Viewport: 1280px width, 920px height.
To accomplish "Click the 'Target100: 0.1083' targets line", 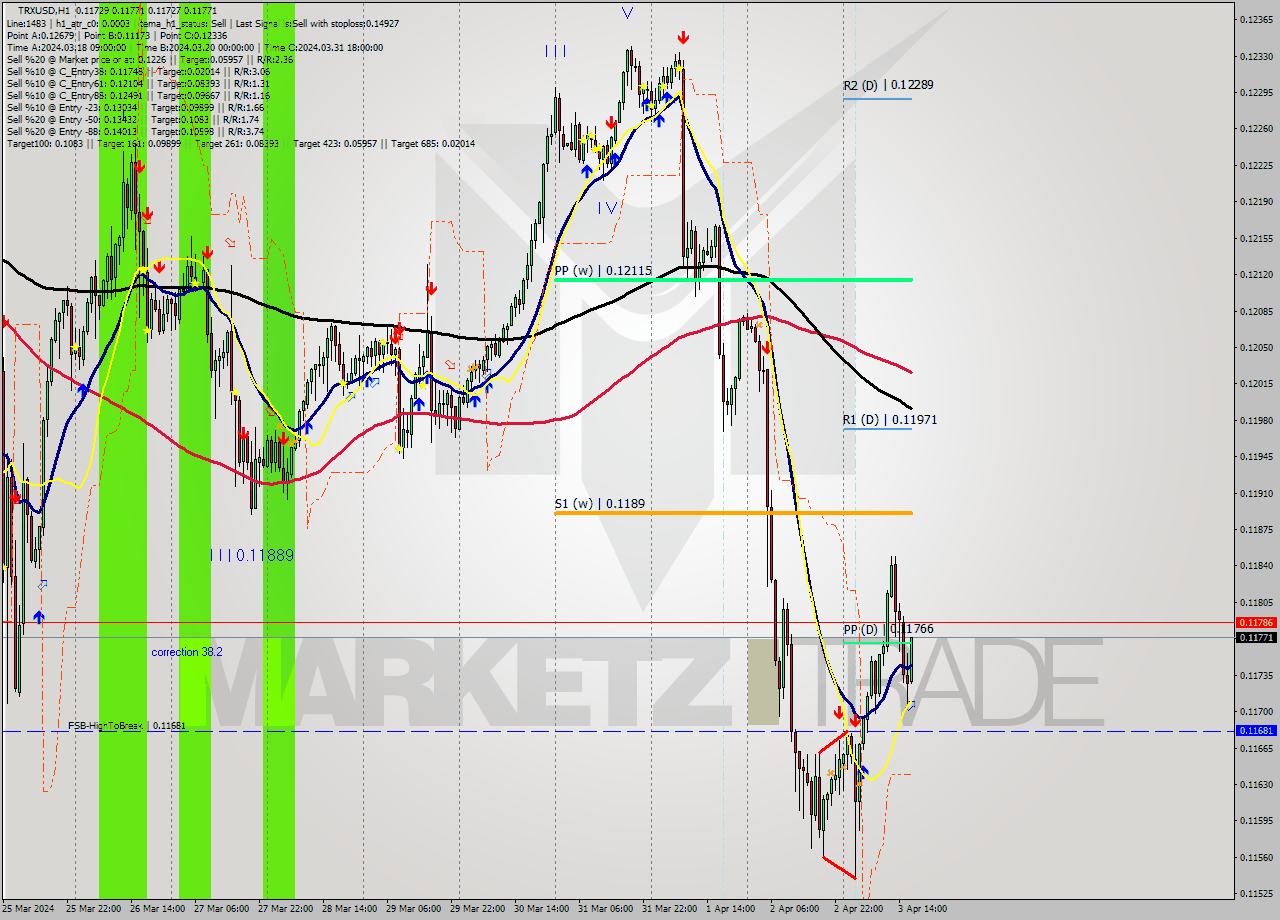I will (x=241, y=143).
